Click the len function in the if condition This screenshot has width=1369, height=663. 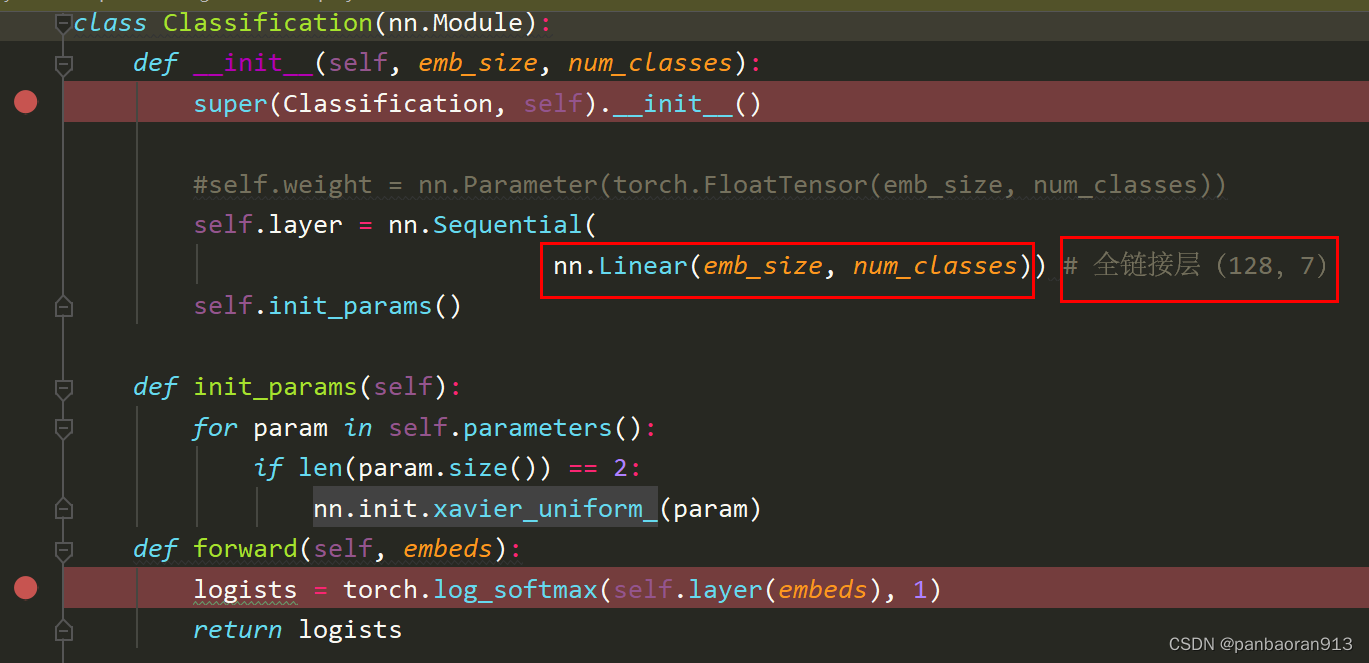tap(320, 467)
